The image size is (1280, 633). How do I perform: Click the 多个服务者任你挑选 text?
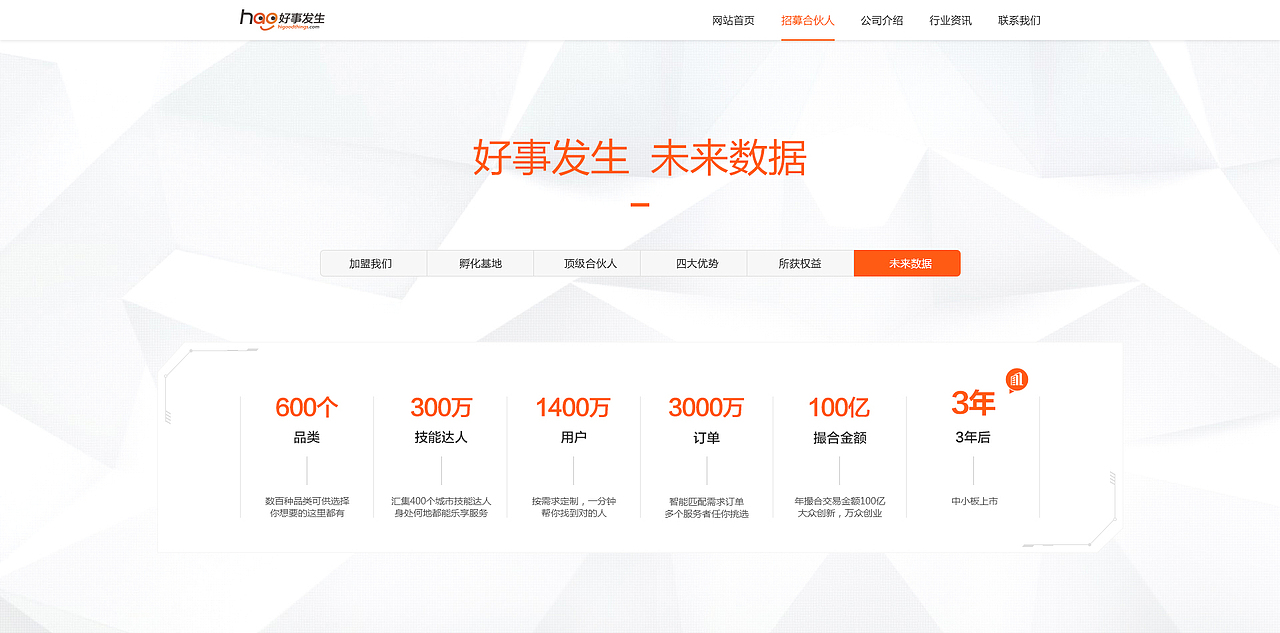(706, 514)
